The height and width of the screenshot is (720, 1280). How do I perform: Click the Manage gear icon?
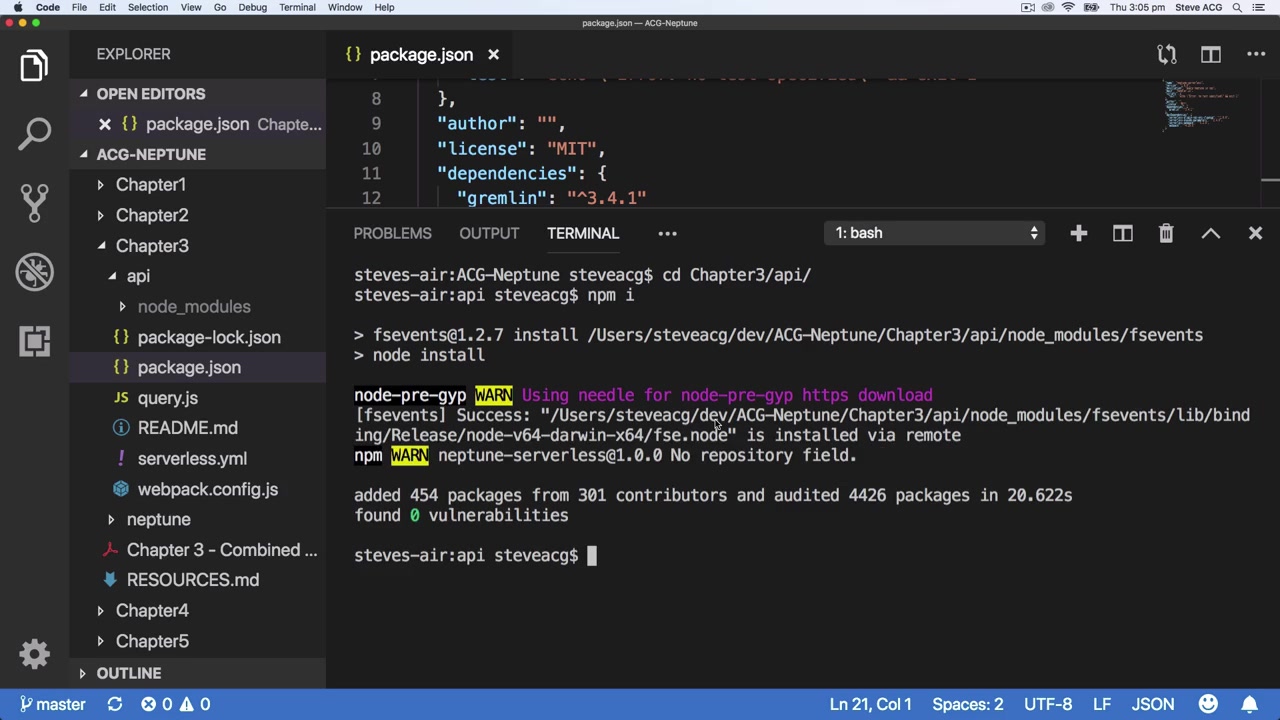click(35, 654)
